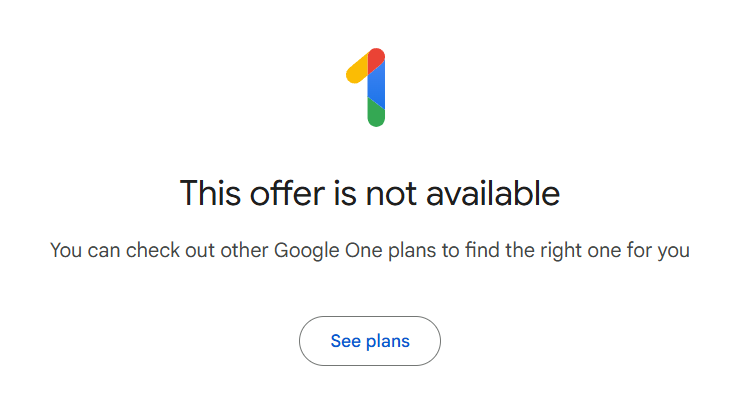Viewport: 743px width, 396px height.
Task: Click the 'This offer is not available' heading
Action: pos(370,193)
